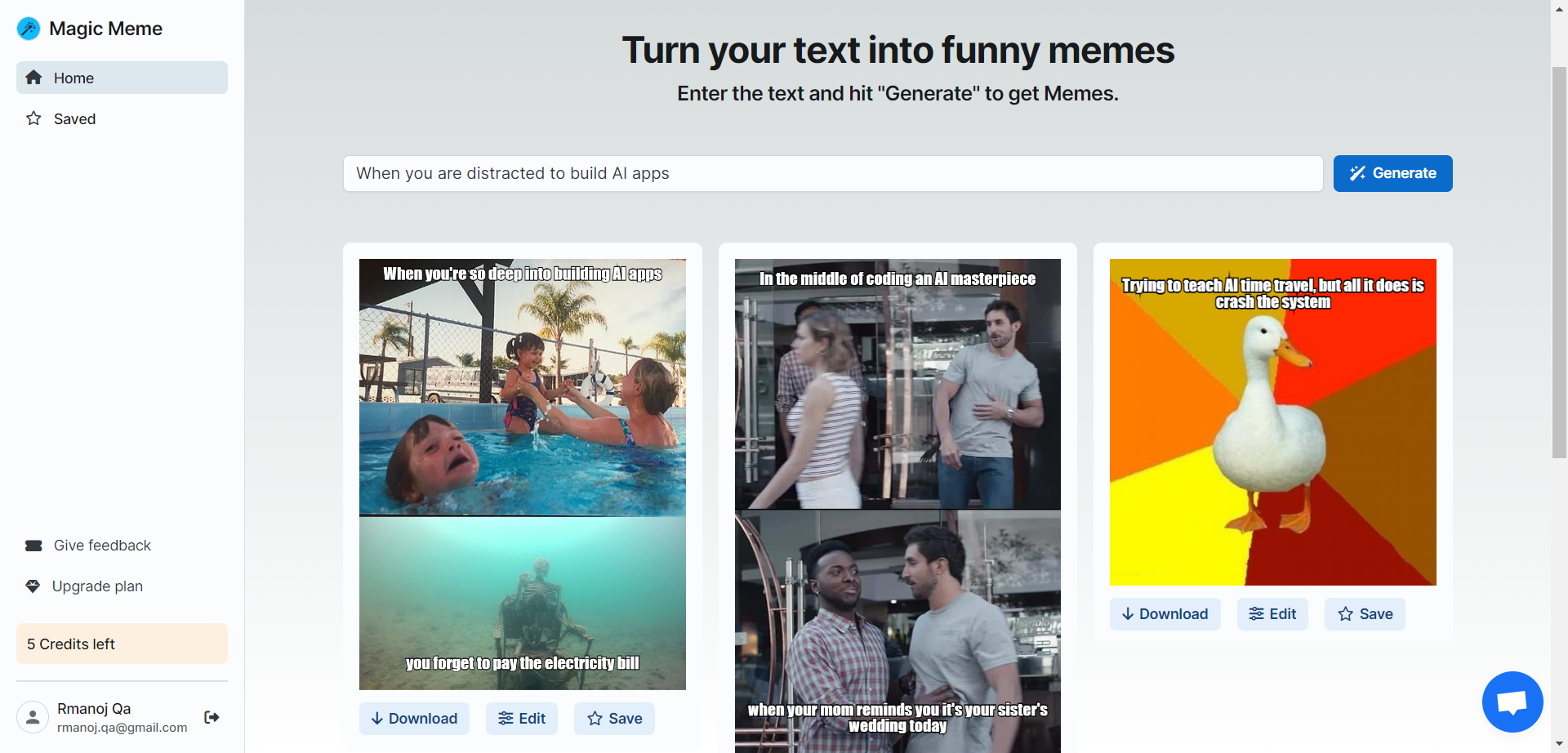Viewport: 1568px width, 753px height.
Task: Click the magic wand icon on Generate
Action: pos(1357,173)
